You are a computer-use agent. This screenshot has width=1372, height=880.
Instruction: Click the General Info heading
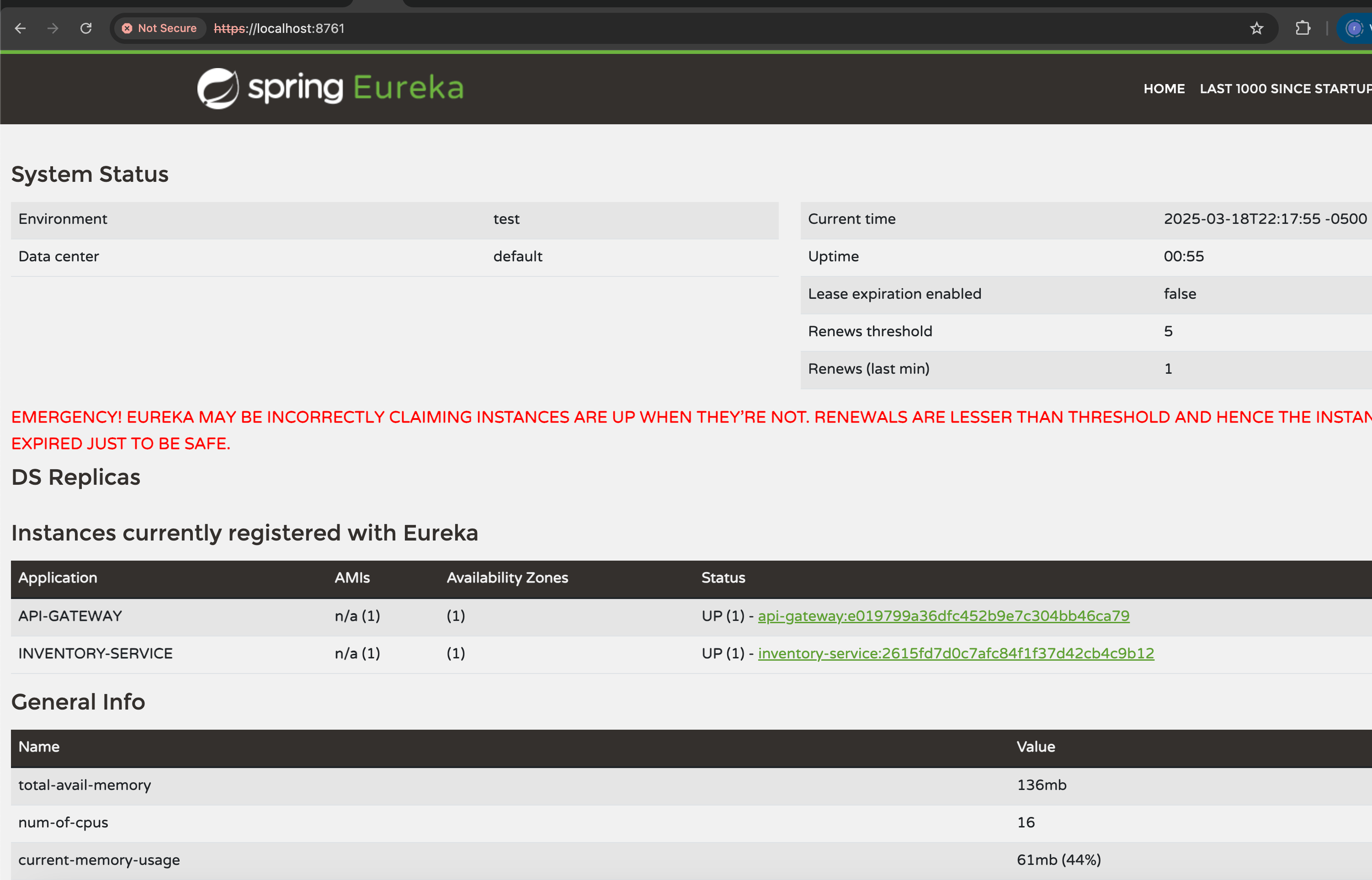[x=78, y=702]
